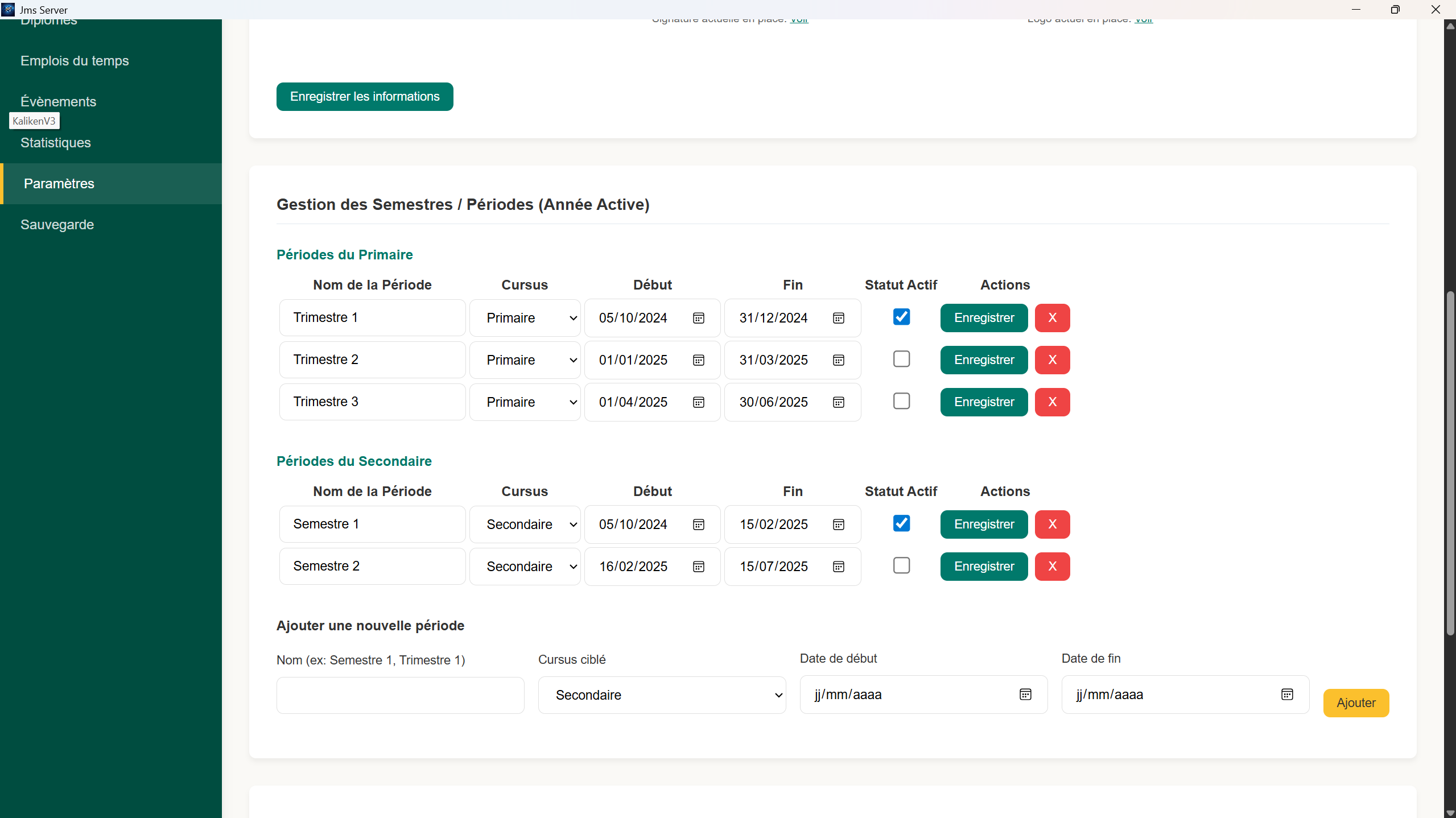Focus the new period Nom input field
This screenshot has width=1456, height=818.
click(400, 695)
